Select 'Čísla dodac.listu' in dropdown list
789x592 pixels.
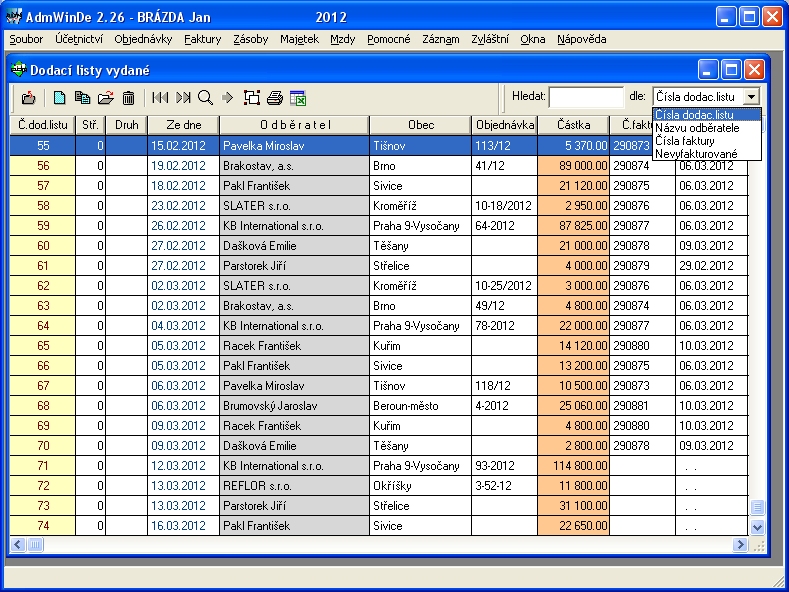[706, 115]
